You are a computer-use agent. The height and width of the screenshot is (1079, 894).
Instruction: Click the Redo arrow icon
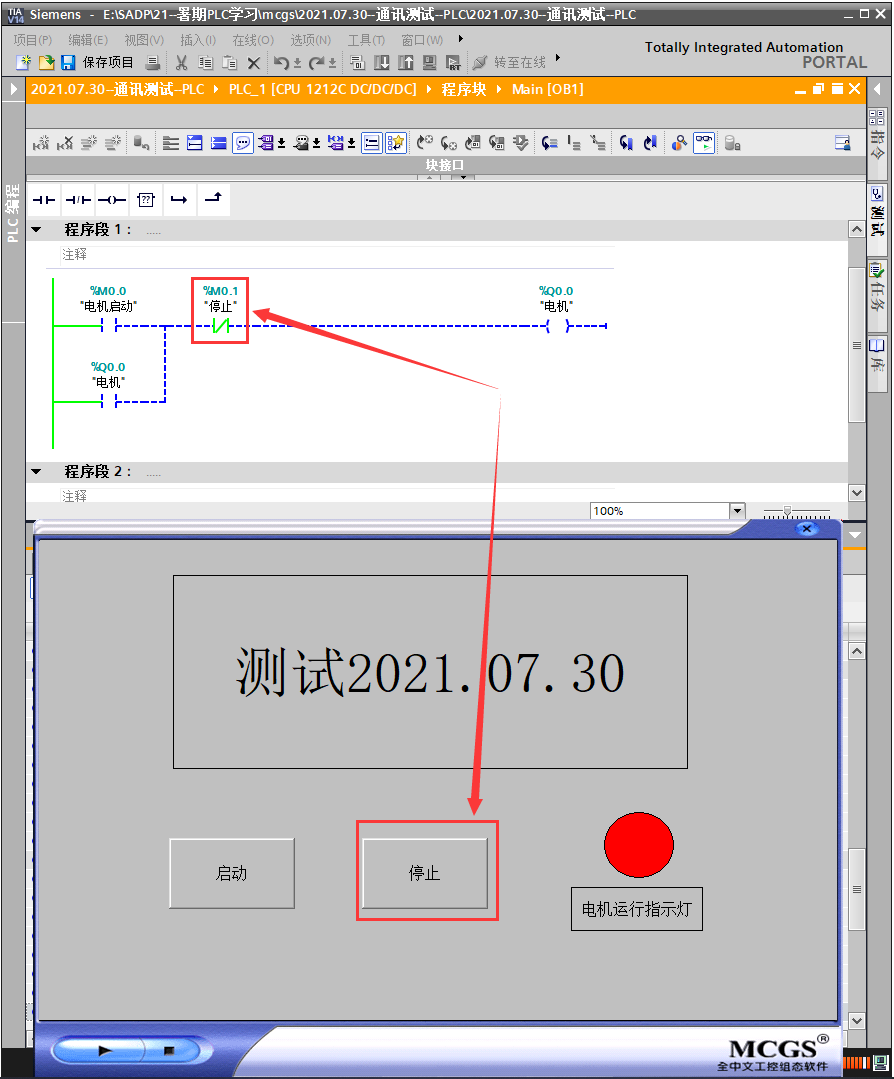(317, 63)
